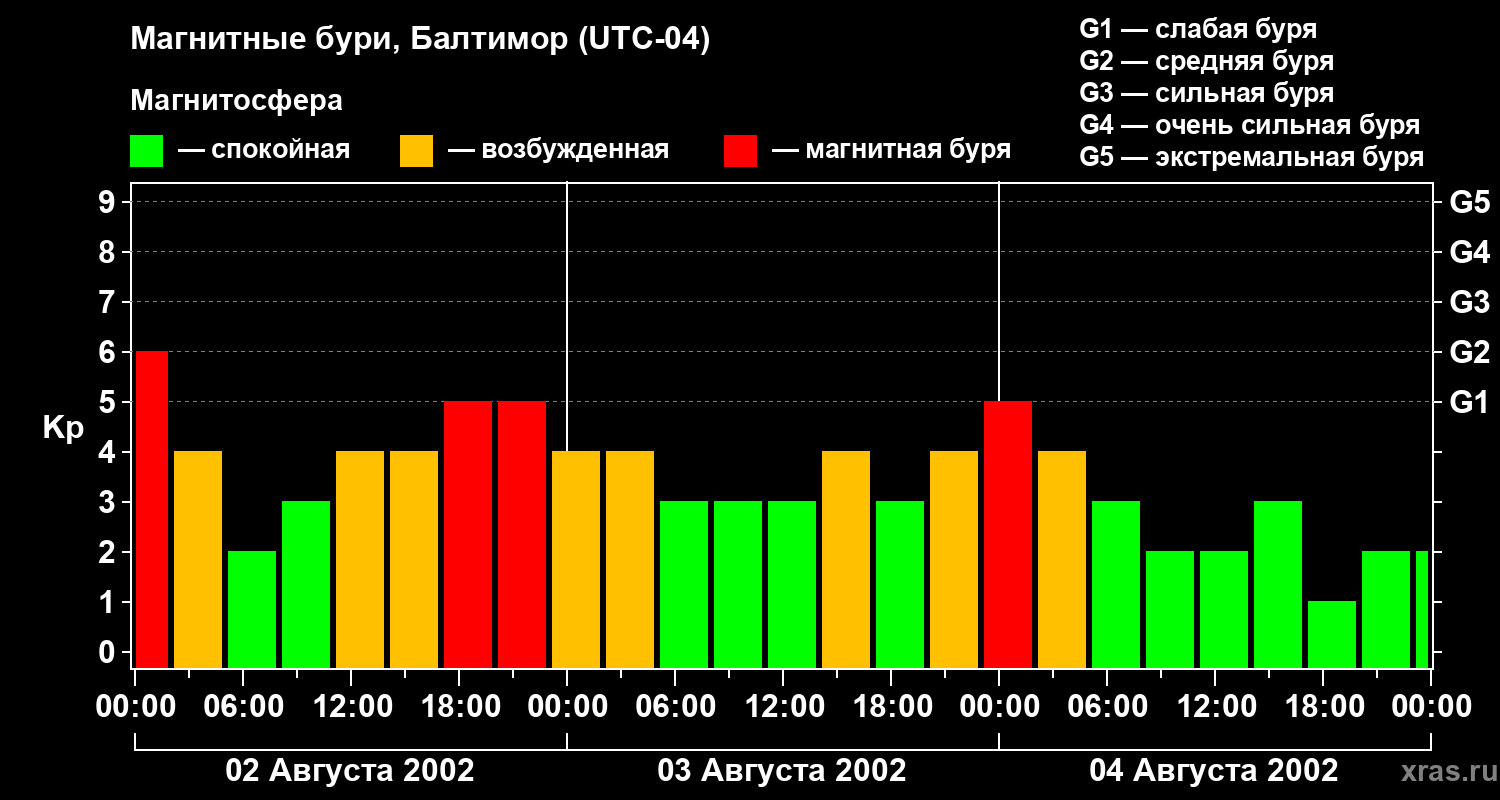The image size is (1500, 800).
Task: Select the shortest green bar at Kp 1
Action: pos(1331,634)
